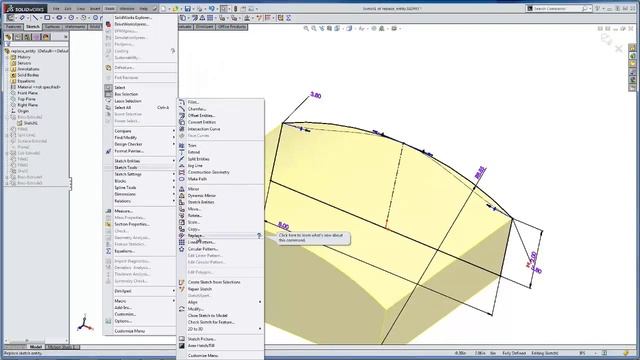Click the Save icon in the top toolbar
Viewport: 640px width, 360px height.
187,9
